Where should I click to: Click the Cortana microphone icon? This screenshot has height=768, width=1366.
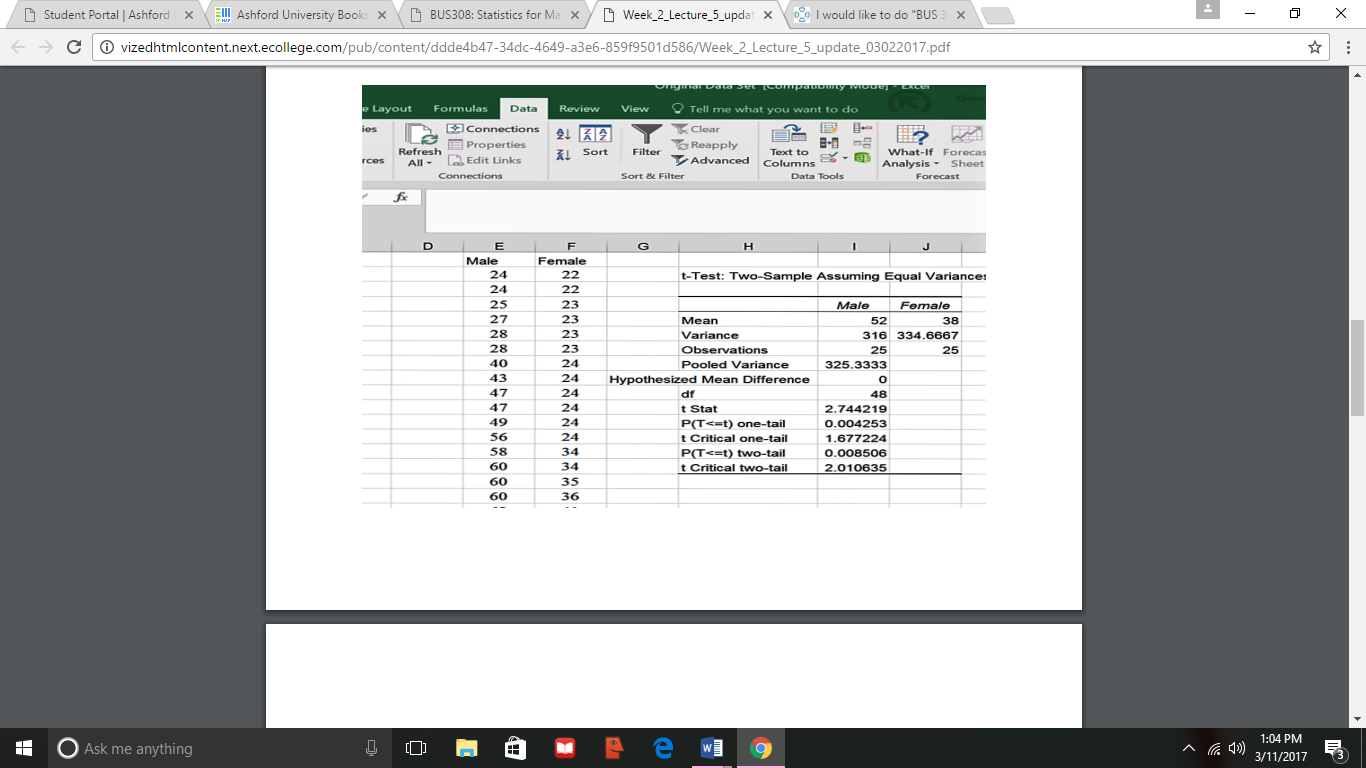(x=371, y=748)
